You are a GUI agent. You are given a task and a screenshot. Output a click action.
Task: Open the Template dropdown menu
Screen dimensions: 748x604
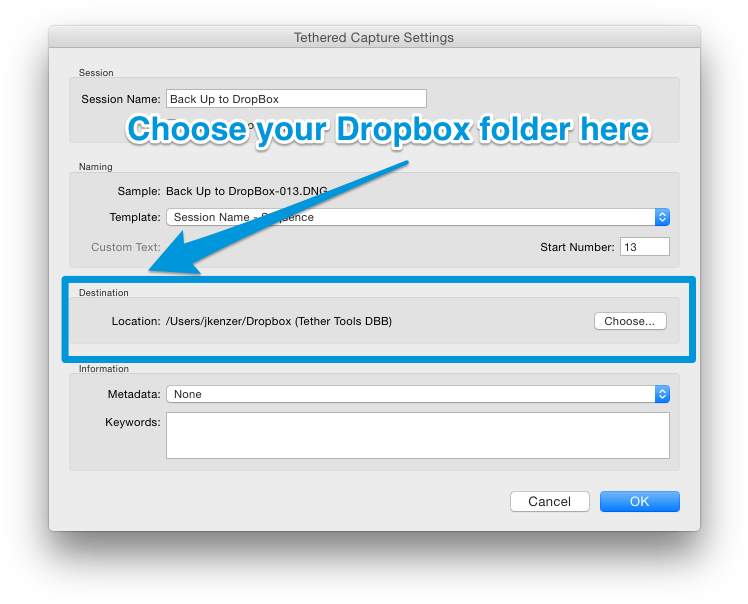click(410, 217)
